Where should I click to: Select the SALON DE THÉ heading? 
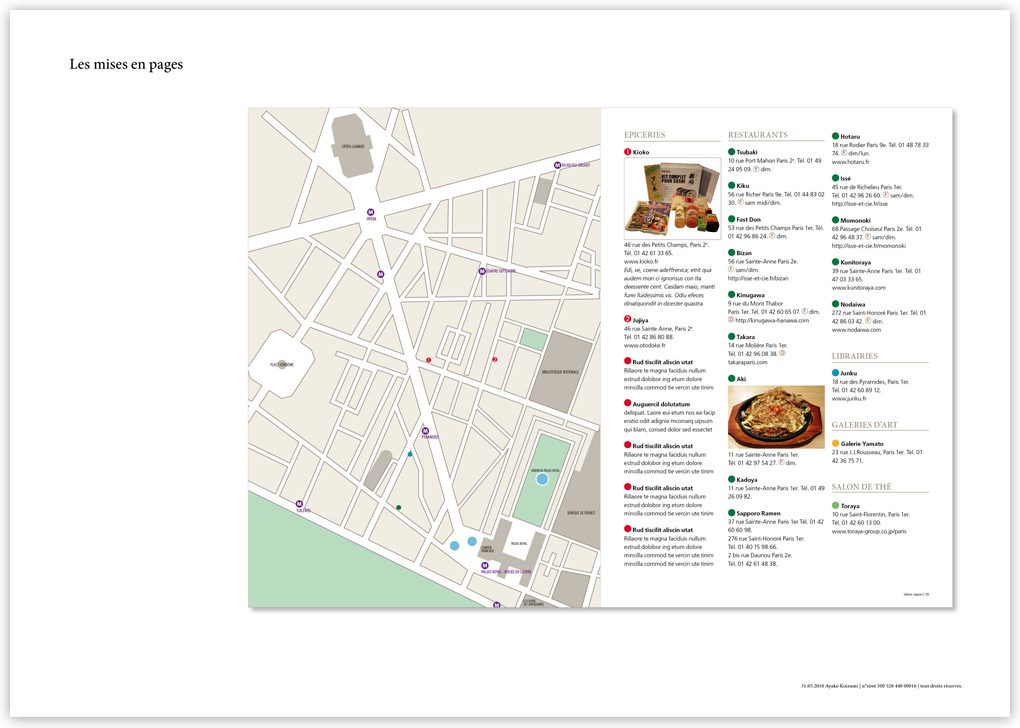pos(861,487)
